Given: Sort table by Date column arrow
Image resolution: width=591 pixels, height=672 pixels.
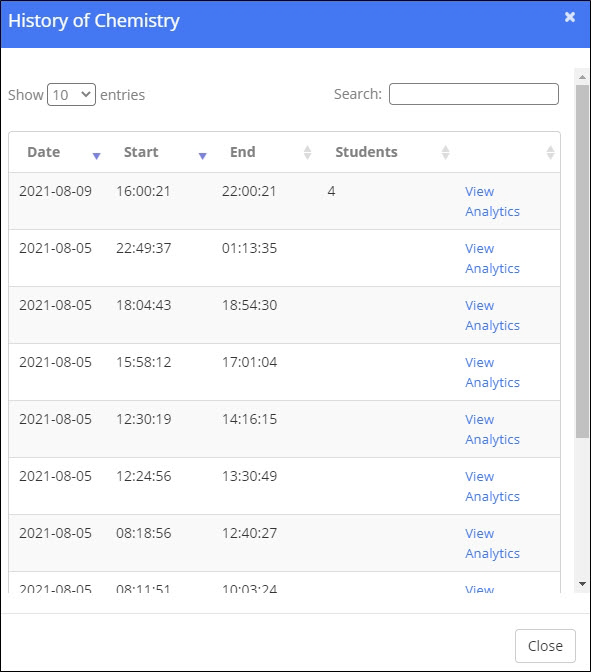Looking at the screenshot, I should tap(96, 156).
